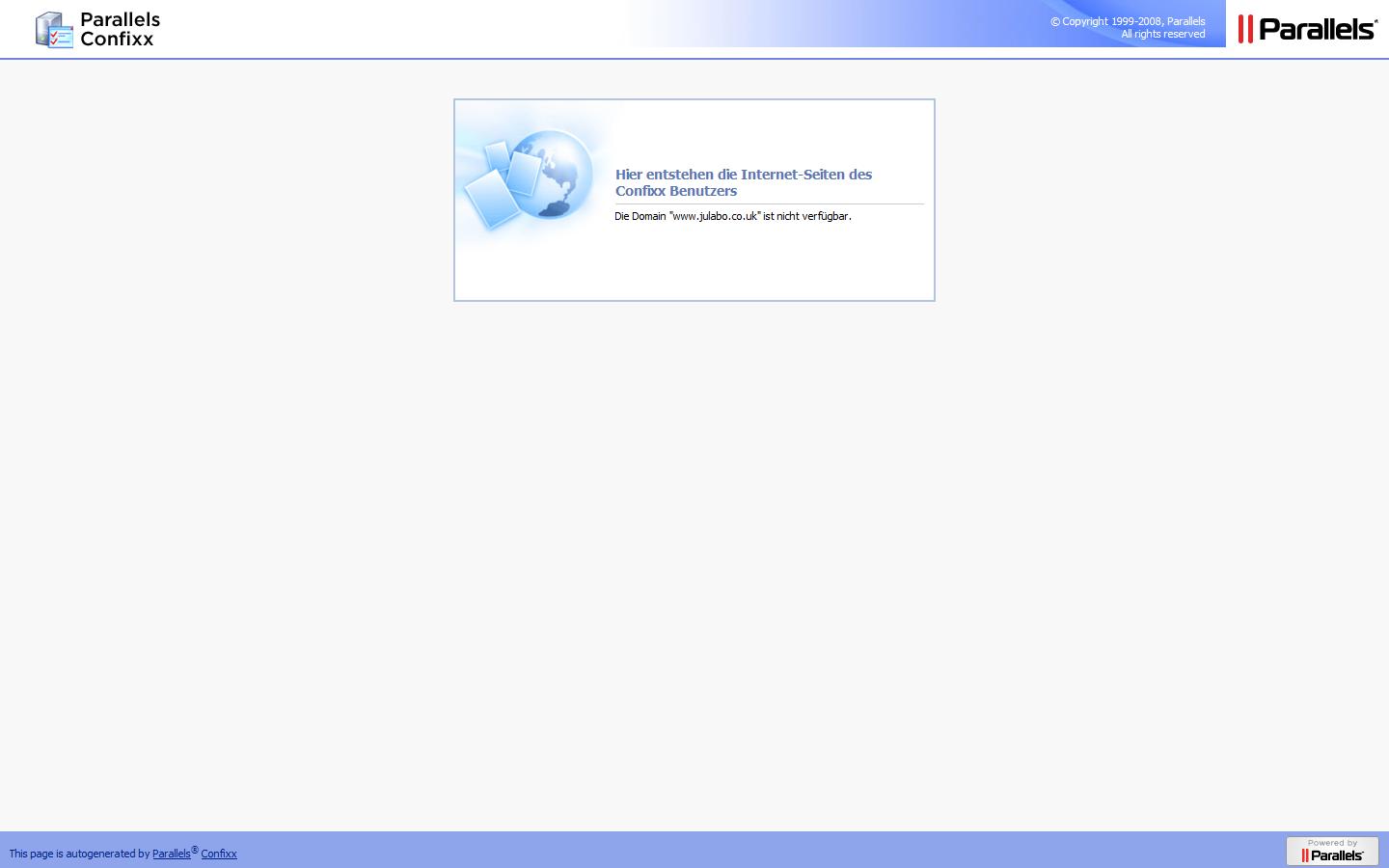Click the red double-bar Parallels logo mark in the header
Screen dimensions: 1389x868
[x=1245, y=29]
